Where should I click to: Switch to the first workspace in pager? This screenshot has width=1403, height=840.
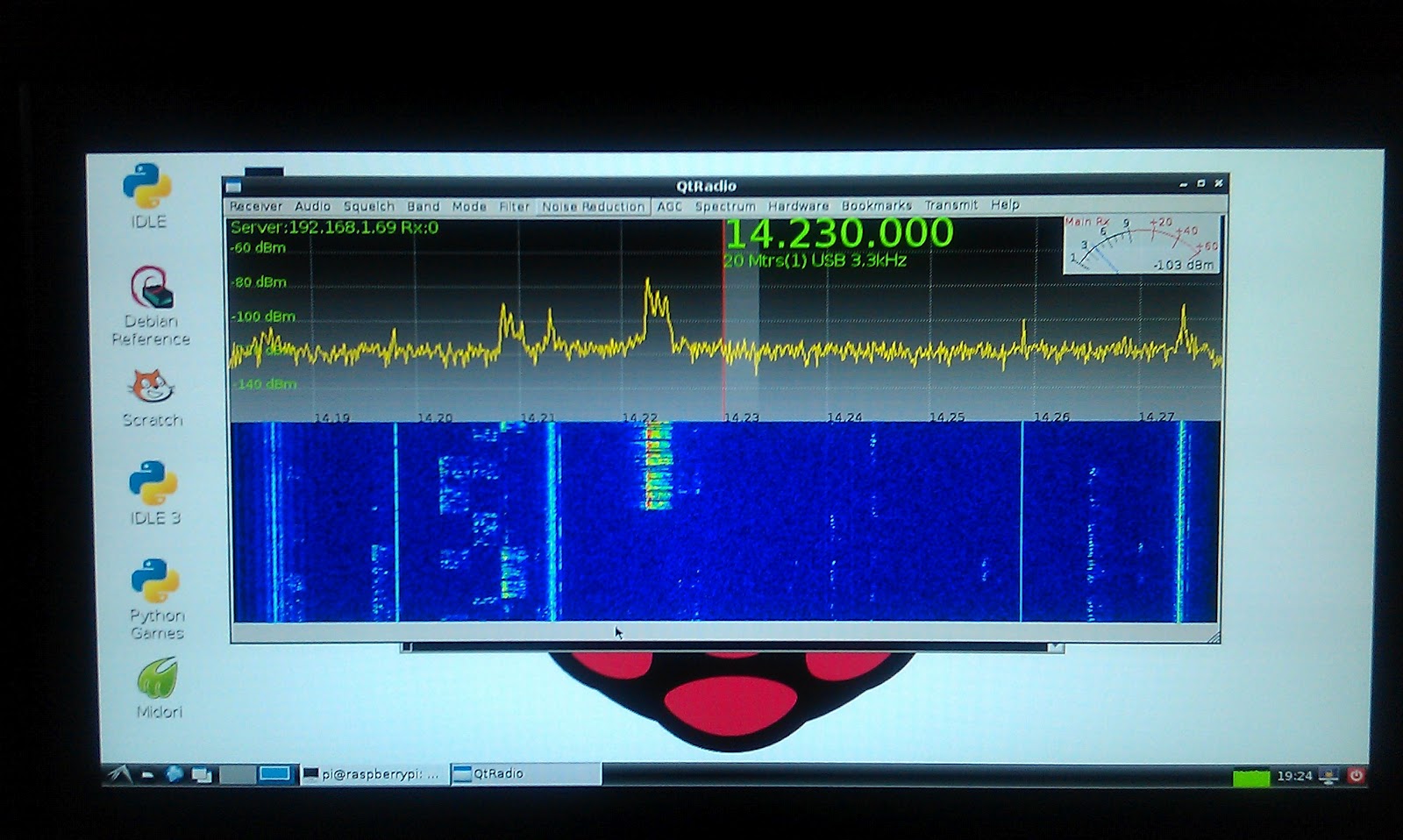coord(237,774)
